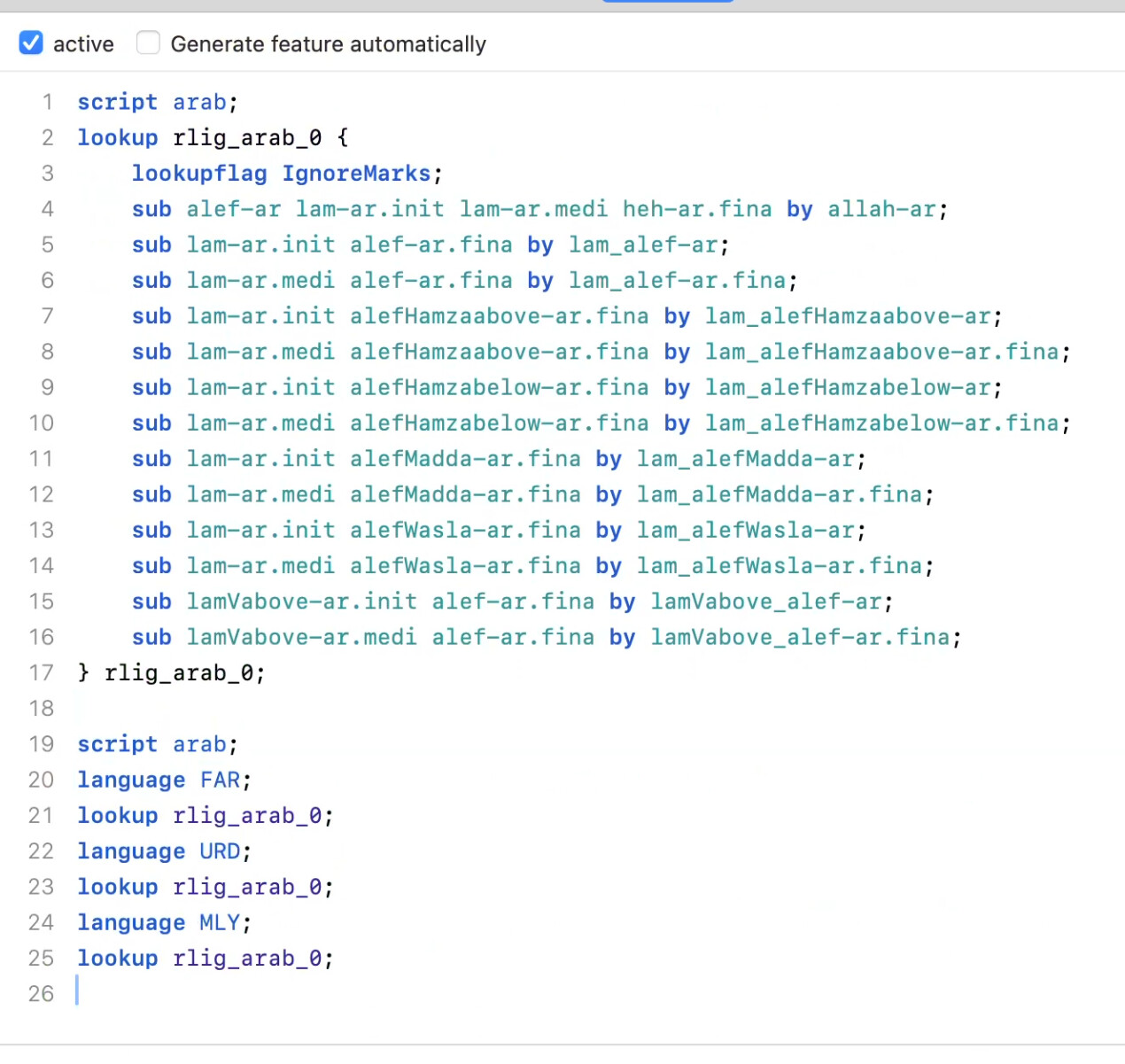Click the opening brace on line 2

343,138
